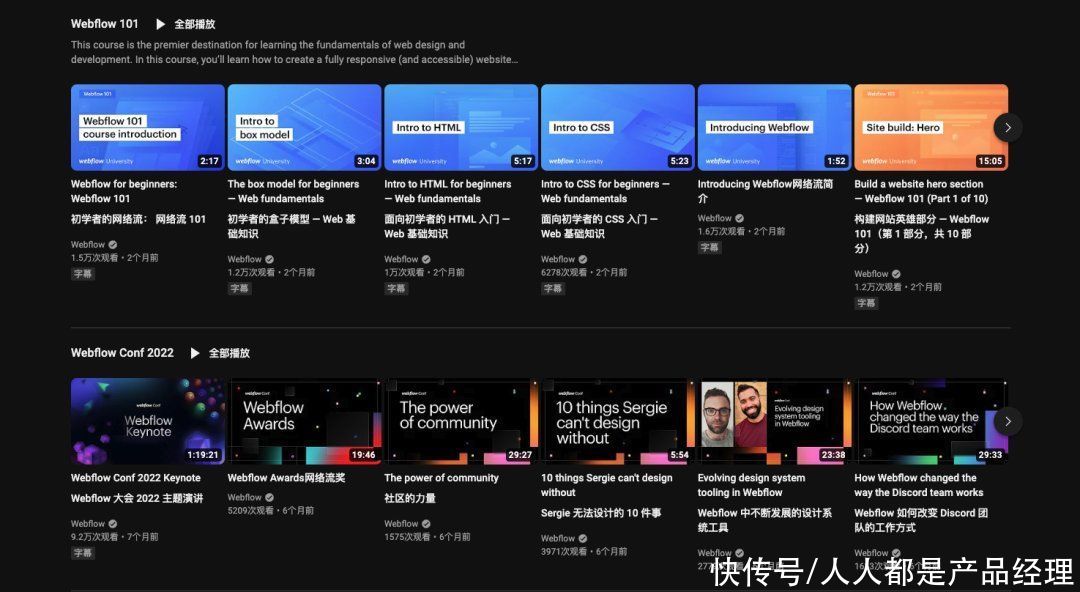The height and width of the screenshot is (592, 1080).
Task: Visit the Webflow channel under 'Intro to CSS for beginners'
Action: click(558, 259)
